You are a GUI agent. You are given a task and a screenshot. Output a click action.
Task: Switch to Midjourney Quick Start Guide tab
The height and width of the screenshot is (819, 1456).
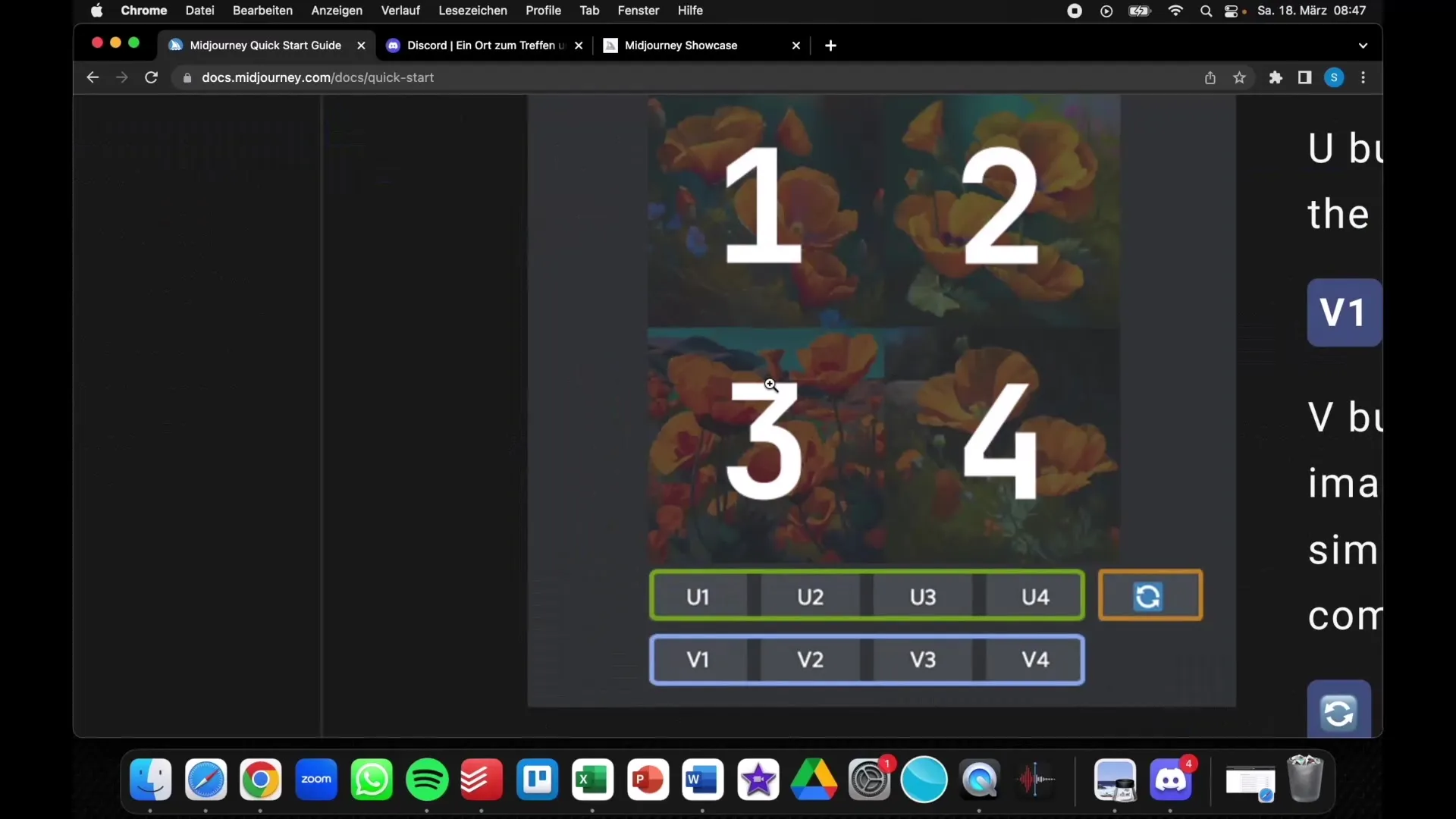pos(265,45)
